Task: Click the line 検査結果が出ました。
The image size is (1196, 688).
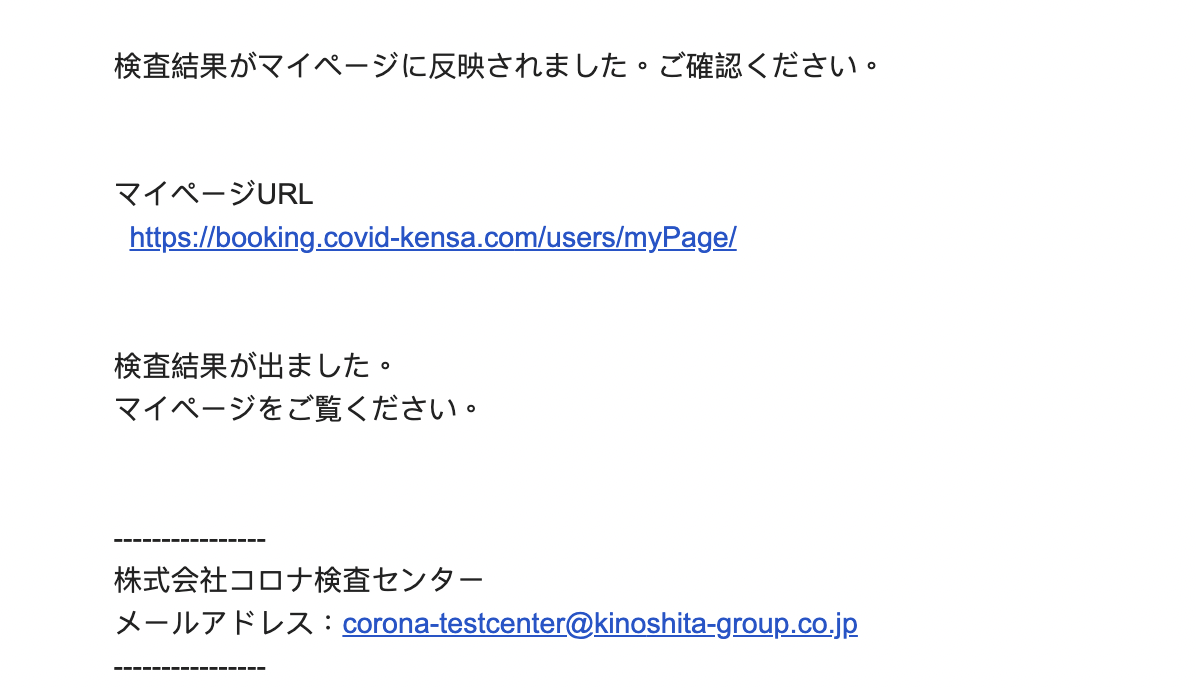Action: 255,366
